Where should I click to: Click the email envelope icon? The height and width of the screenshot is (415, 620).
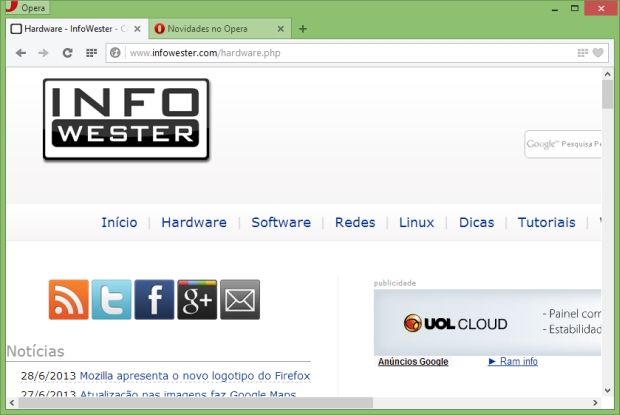pyautogui.click(x=240, y=300)
